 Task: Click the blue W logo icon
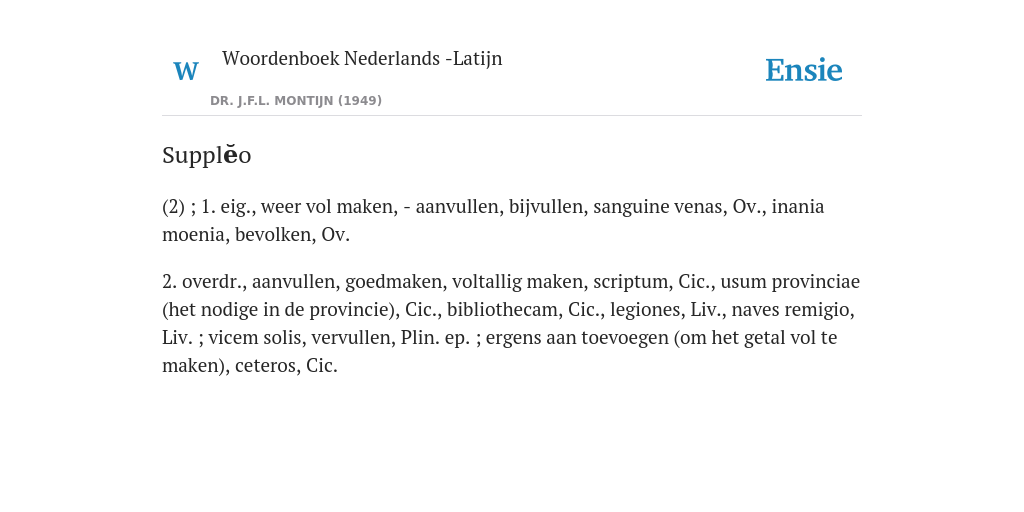coord(186,71)
